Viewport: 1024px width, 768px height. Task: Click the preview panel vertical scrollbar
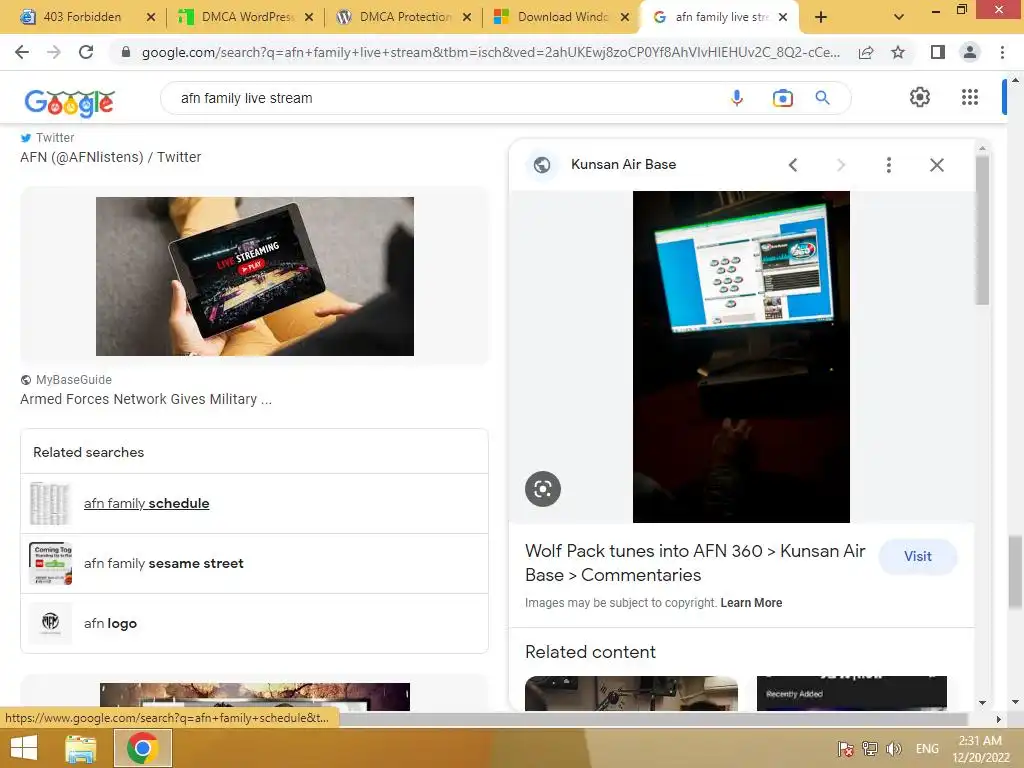click(982, 229)
